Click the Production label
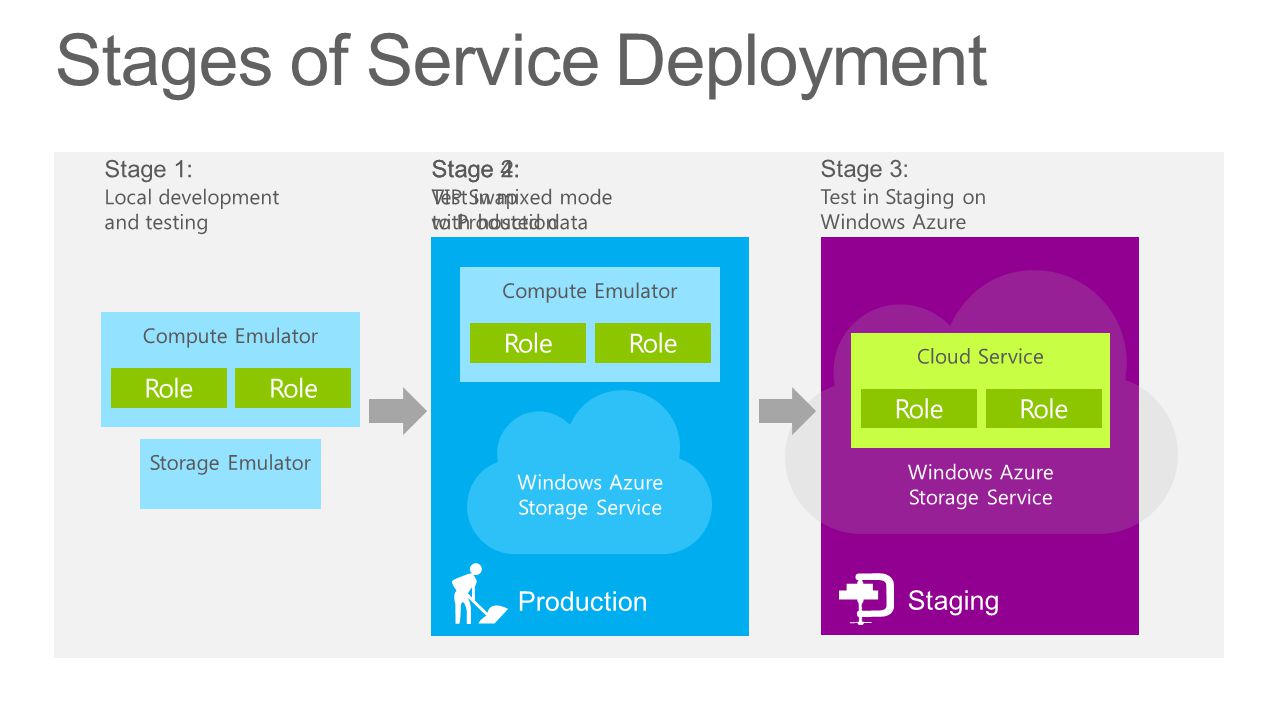The image size is (1279, 720). coord(582,601)
